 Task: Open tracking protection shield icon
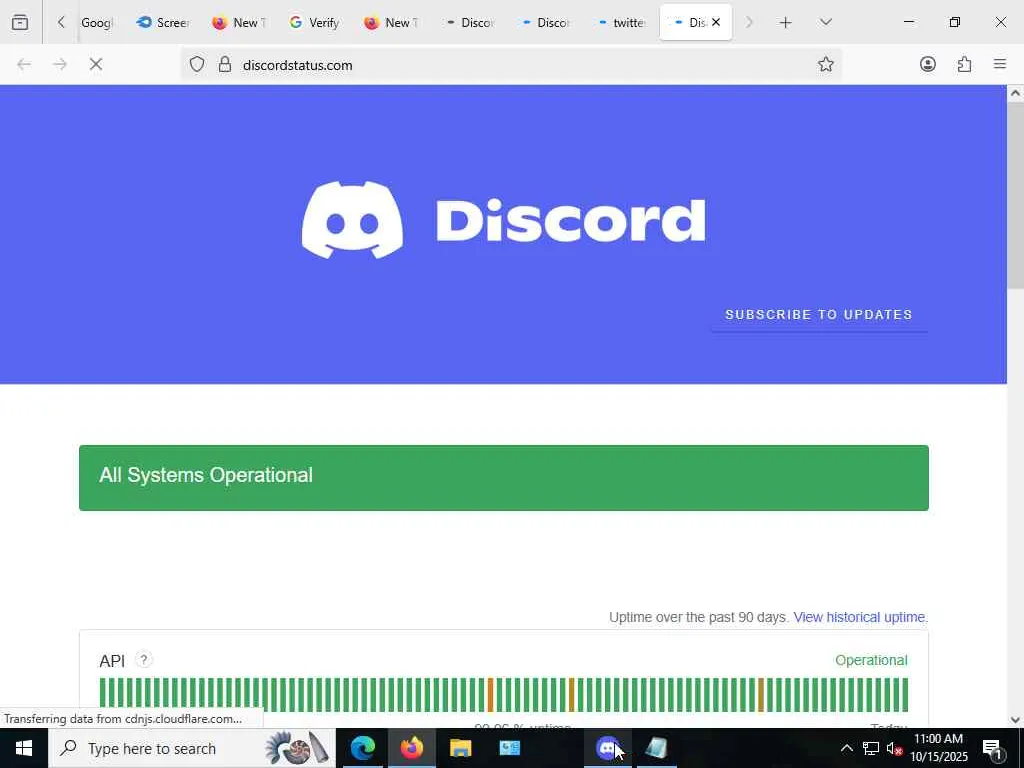coord(197,64)
